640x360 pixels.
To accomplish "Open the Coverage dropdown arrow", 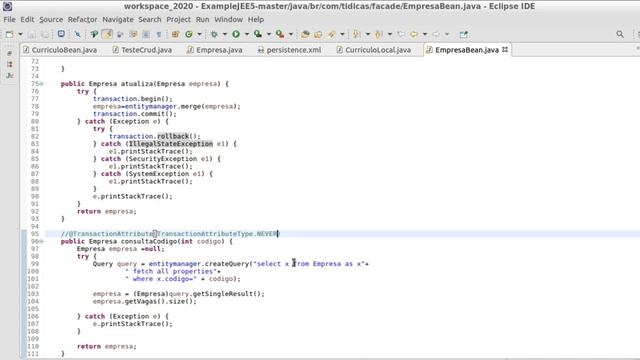I will (269, 34).
